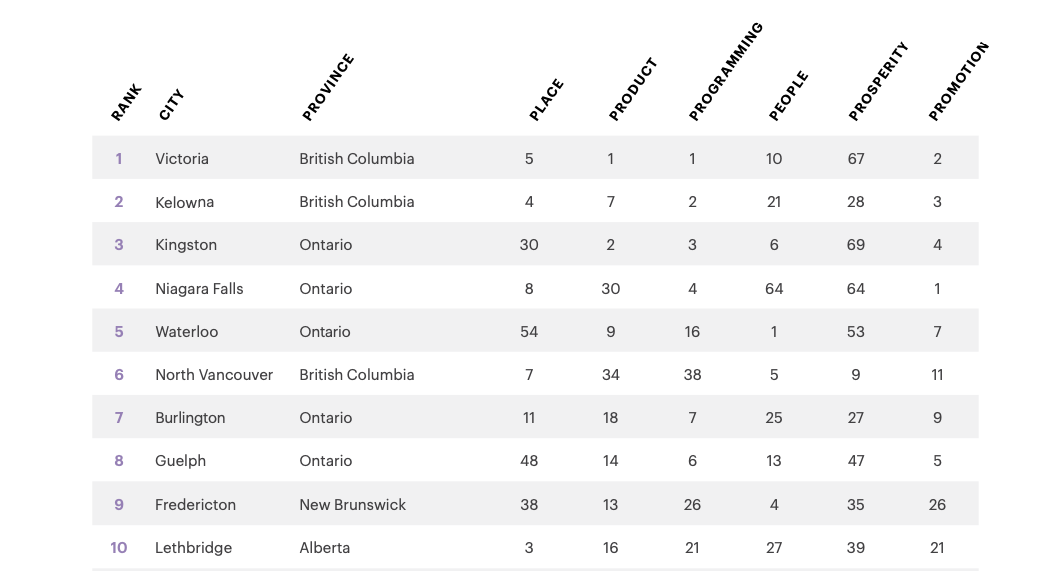Click rank number 5 beside Waterloo
The image size is (1056, 571).
119,332
